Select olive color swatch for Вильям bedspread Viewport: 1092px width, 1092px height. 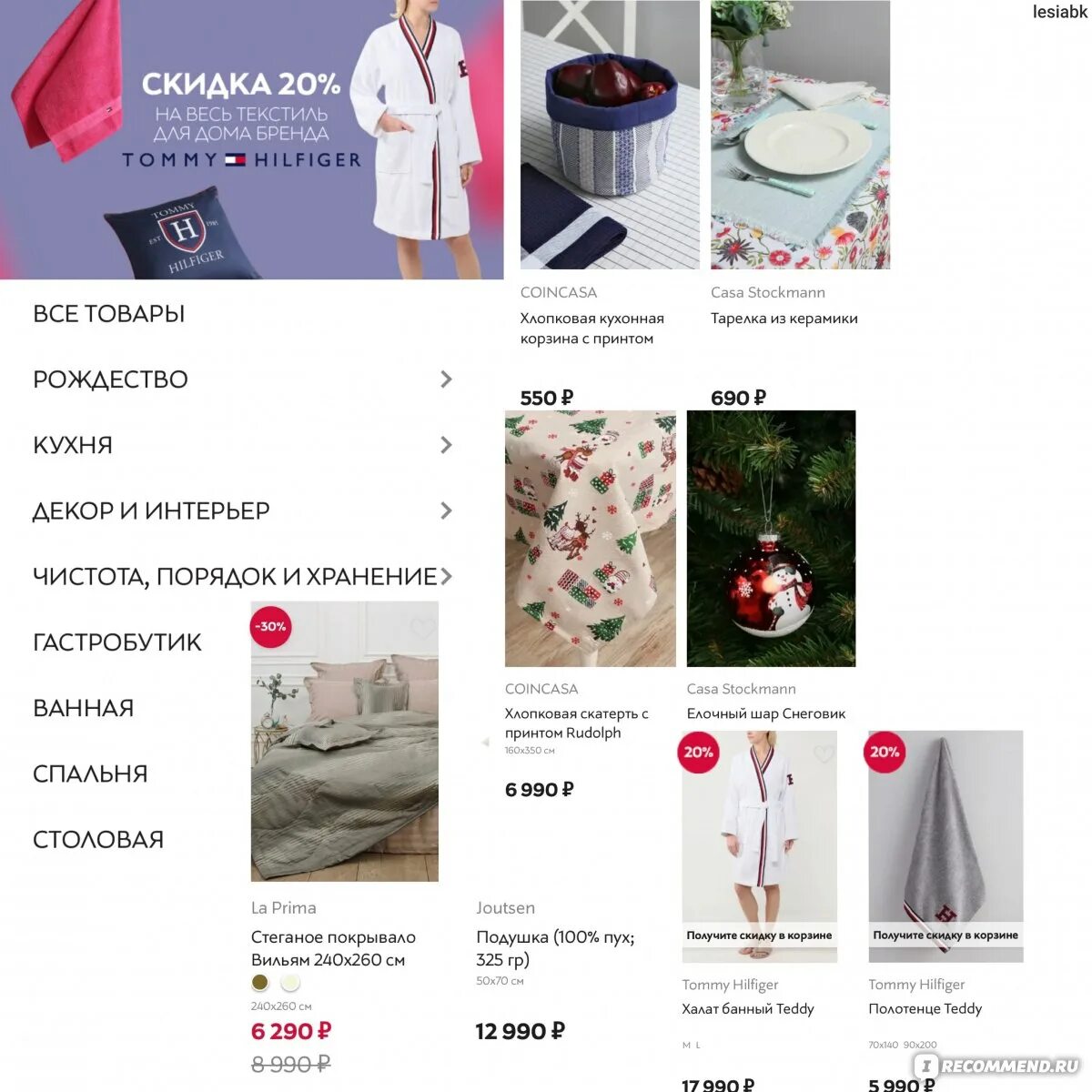point(260,983)
